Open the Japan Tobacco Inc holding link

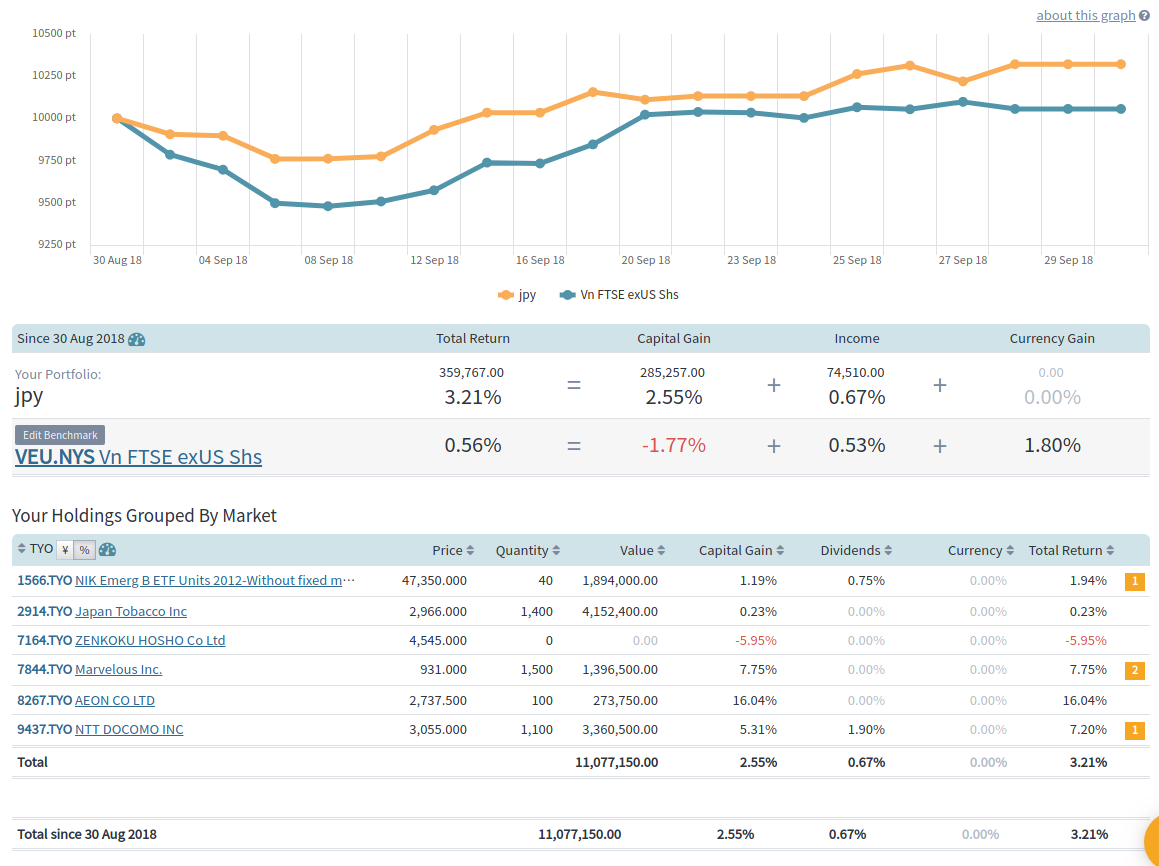pos(131,611)
